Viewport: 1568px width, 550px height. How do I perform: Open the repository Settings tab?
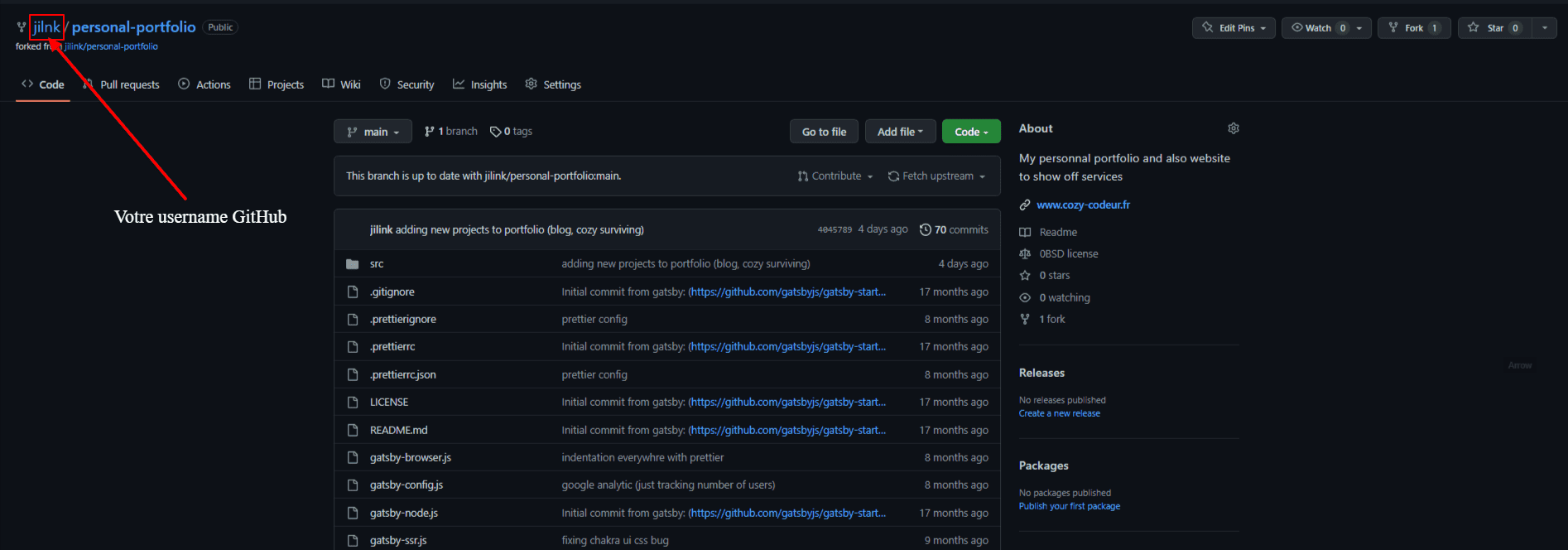pos(553,84)
